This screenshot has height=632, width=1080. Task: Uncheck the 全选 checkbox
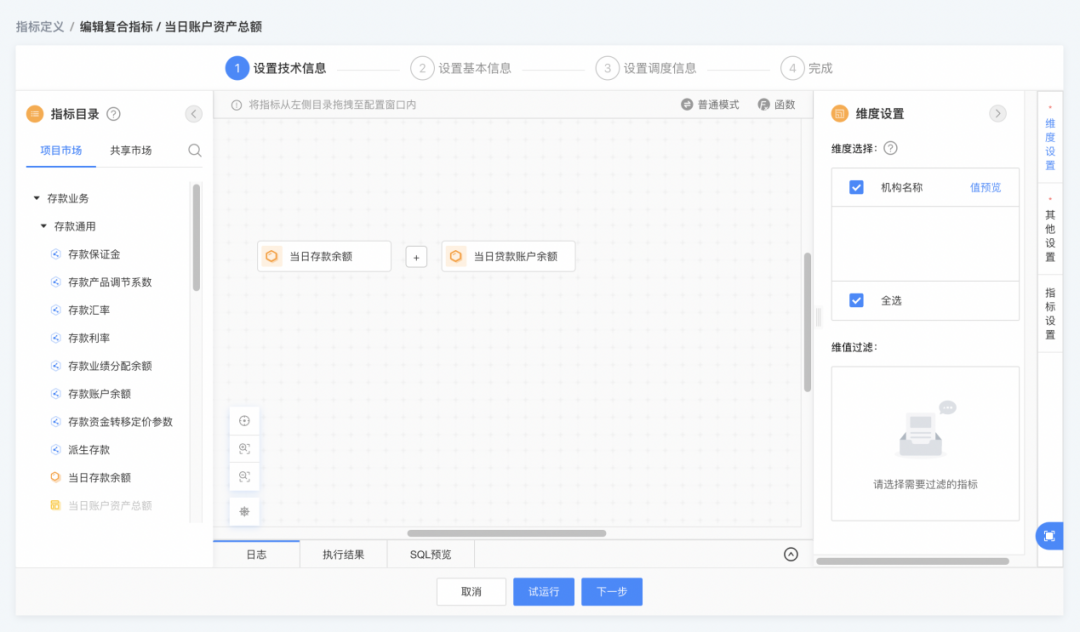(x=856, y=300)
